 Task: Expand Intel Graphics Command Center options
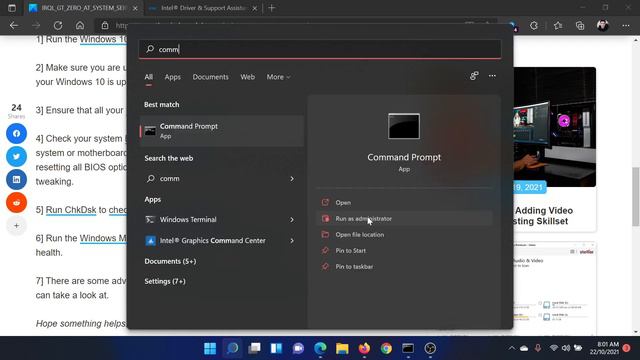click(292, 240)
